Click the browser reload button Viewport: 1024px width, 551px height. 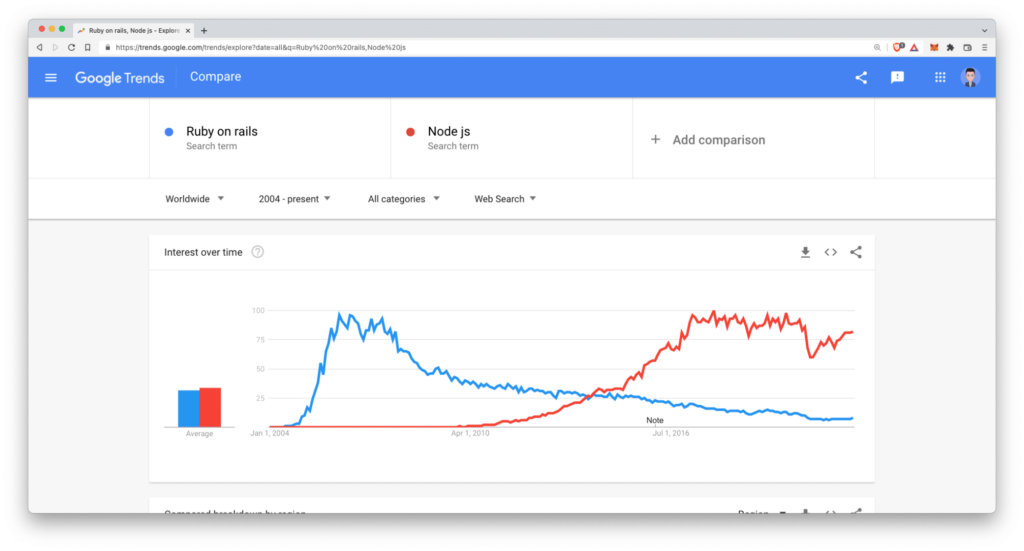[x=71, y=47]
